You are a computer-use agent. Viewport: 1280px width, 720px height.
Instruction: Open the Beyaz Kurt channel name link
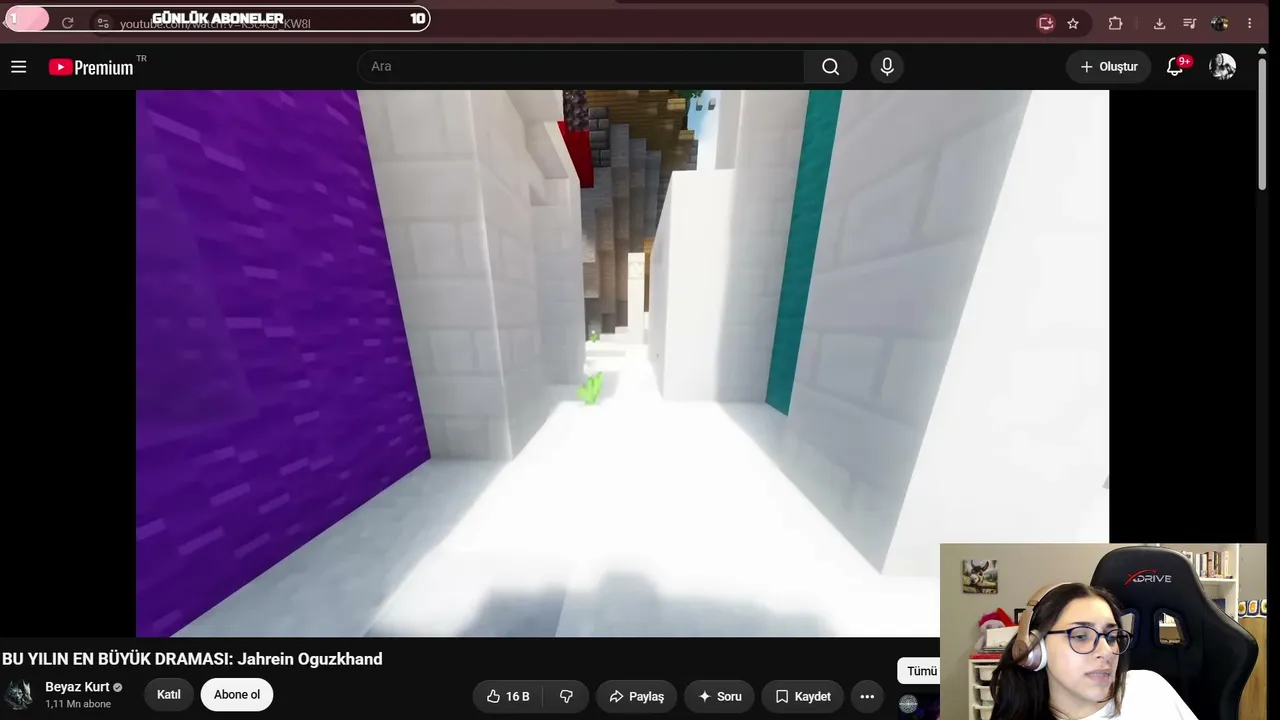tap(77, 687)
